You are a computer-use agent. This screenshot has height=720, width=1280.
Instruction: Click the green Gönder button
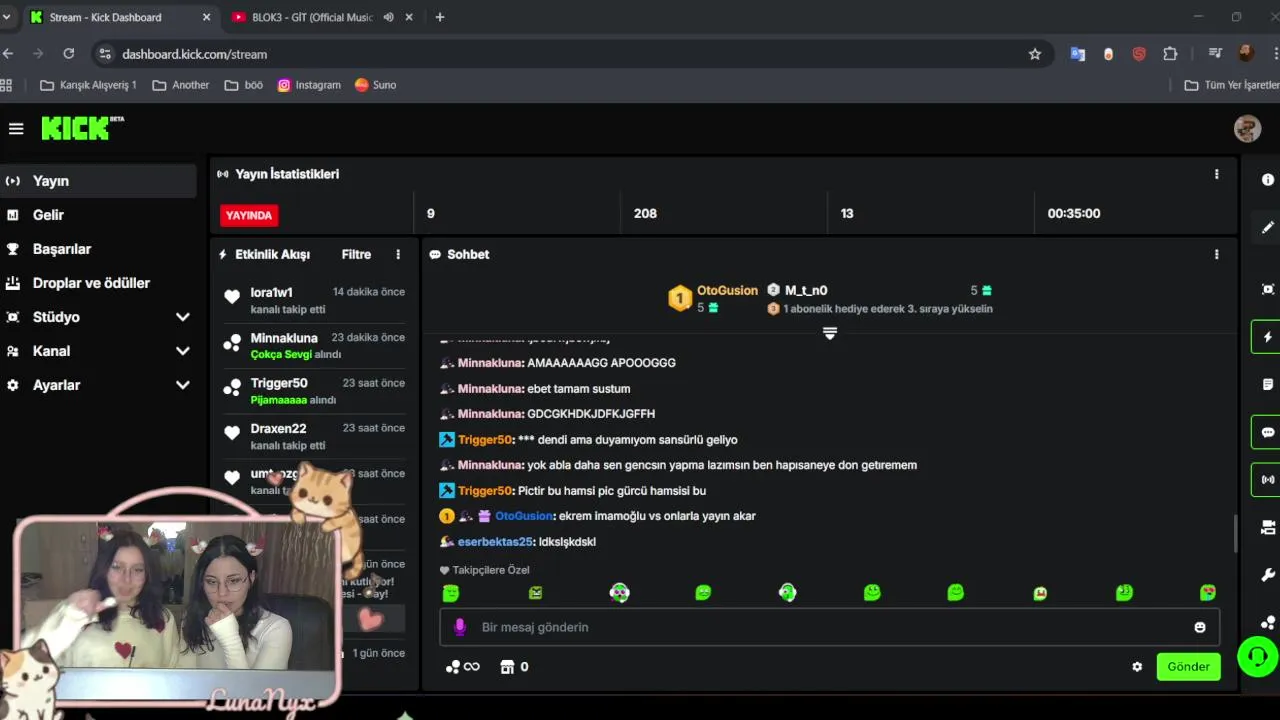click(x=1188, y=667)
